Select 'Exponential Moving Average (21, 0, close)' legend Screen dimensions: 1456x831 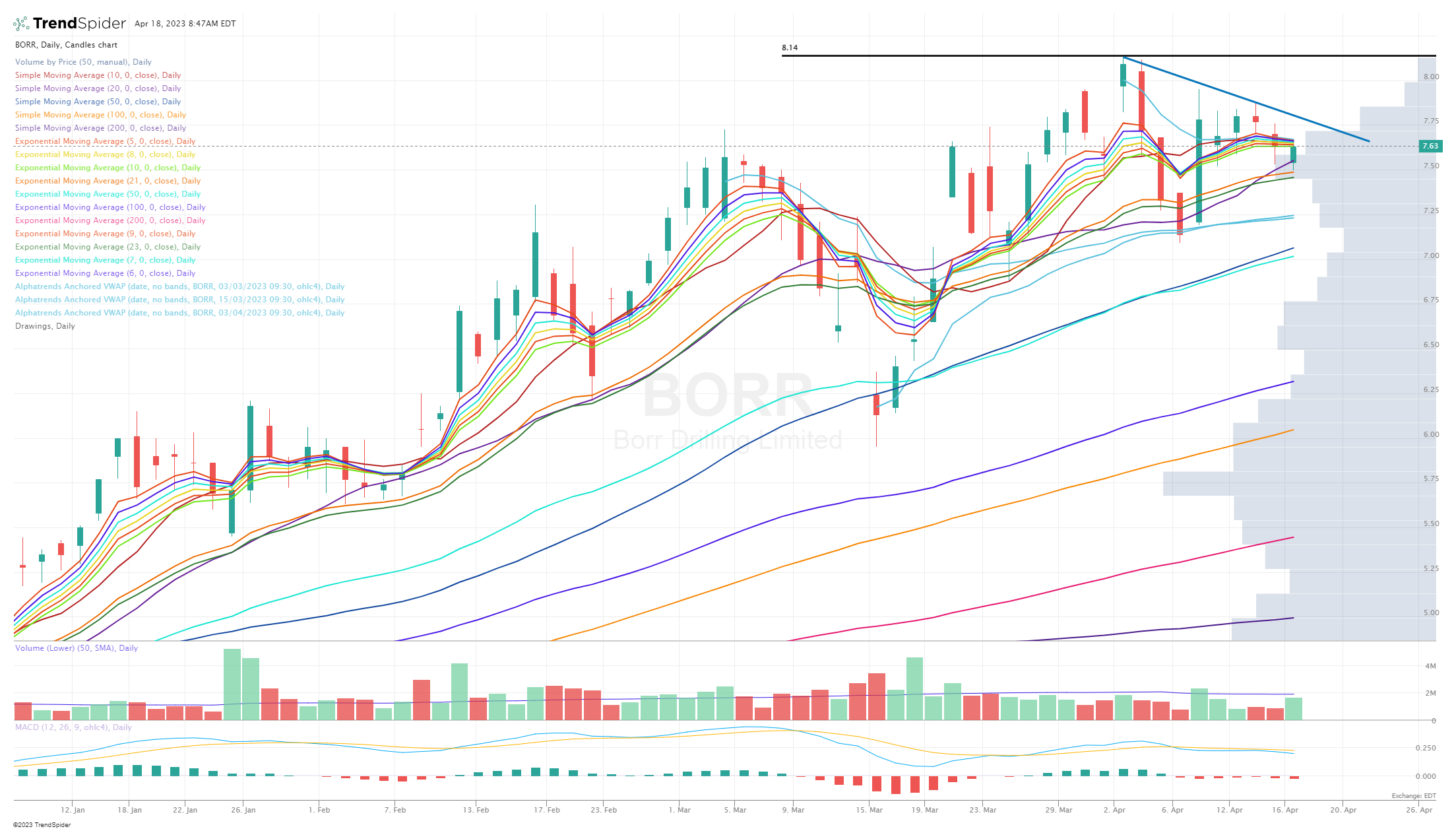pos(108,181)
